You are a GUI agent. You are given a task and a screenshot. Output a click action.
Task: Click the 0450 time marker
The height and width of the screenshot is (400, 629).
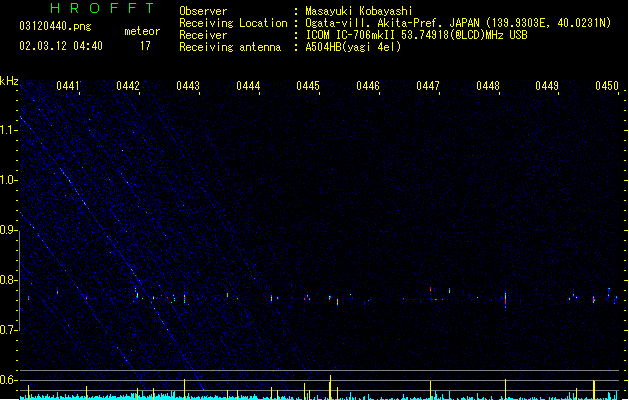pos(607,86)
